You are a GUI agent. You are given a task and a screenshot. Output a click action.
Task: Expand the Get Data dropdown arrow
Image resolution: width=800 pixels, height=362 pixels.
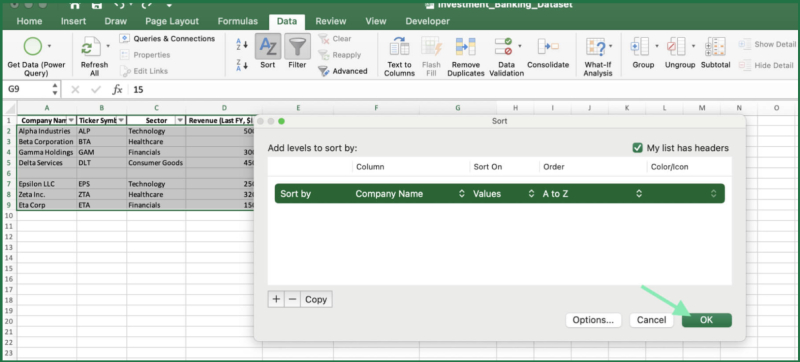click(x=49, y=46)
